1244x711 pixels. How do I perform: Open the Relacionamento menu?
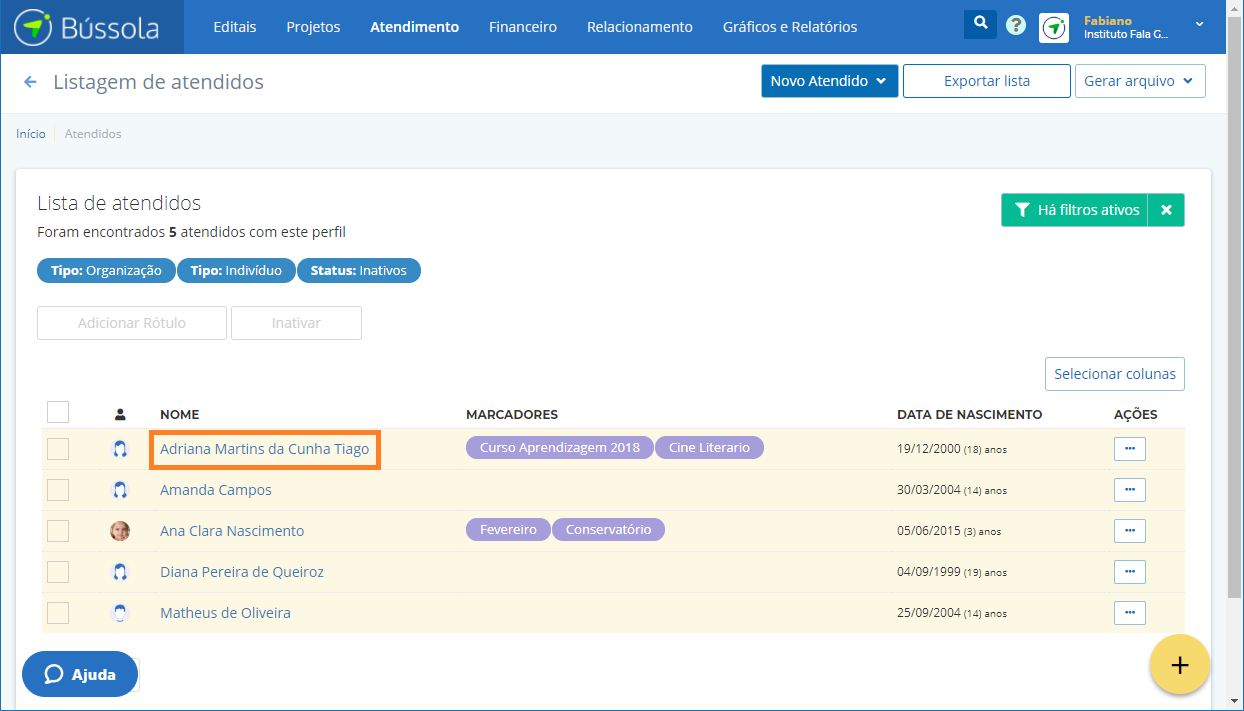(640, 27)
